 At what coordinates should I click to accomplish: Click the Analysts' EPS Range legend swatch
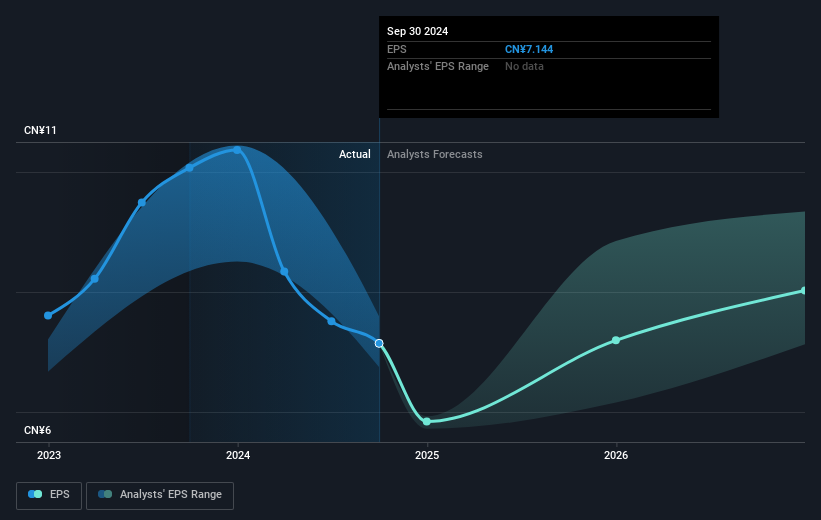[x=105, y=494]
